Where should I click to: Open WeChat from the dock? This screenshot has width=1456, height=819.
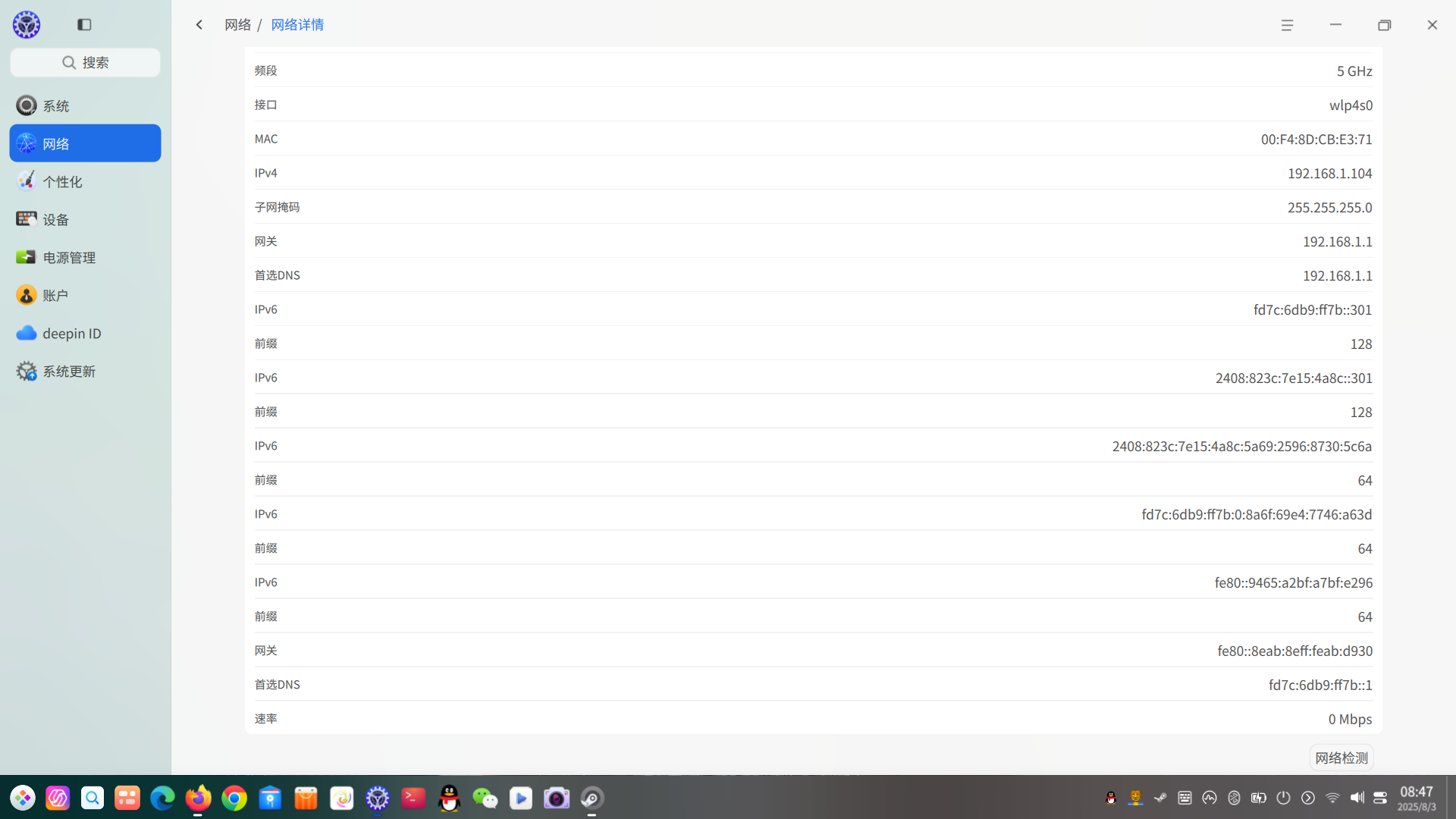point(485,798)
